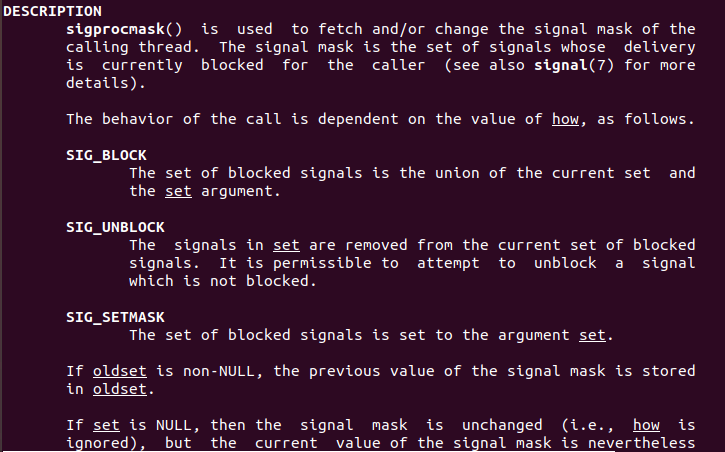Image resolution: width=725 pixels, height=452 pixels.
Task: Click underlined set ending SIG_SETMASK description
Action: (x=592, y=336)
